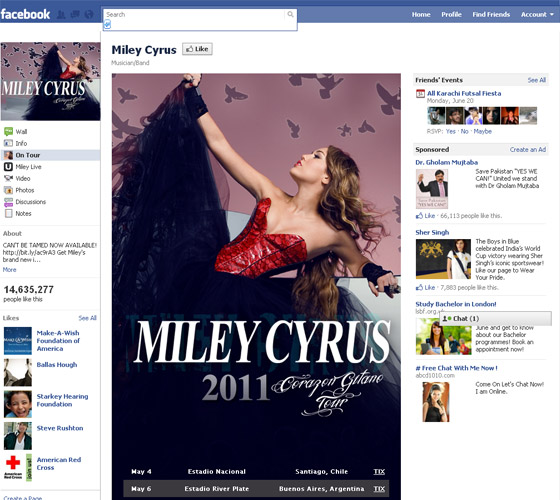Open Profile in top navigation

pos(451,15)
